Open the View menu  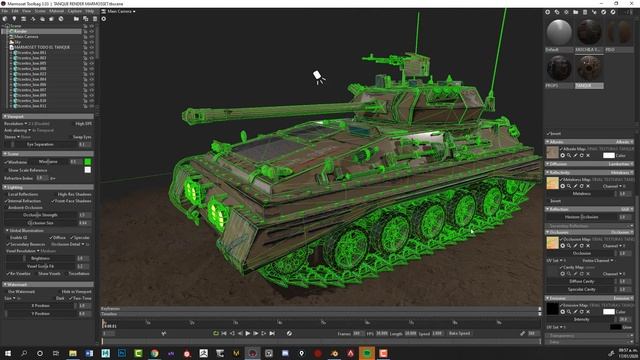(x=27, y=11)
